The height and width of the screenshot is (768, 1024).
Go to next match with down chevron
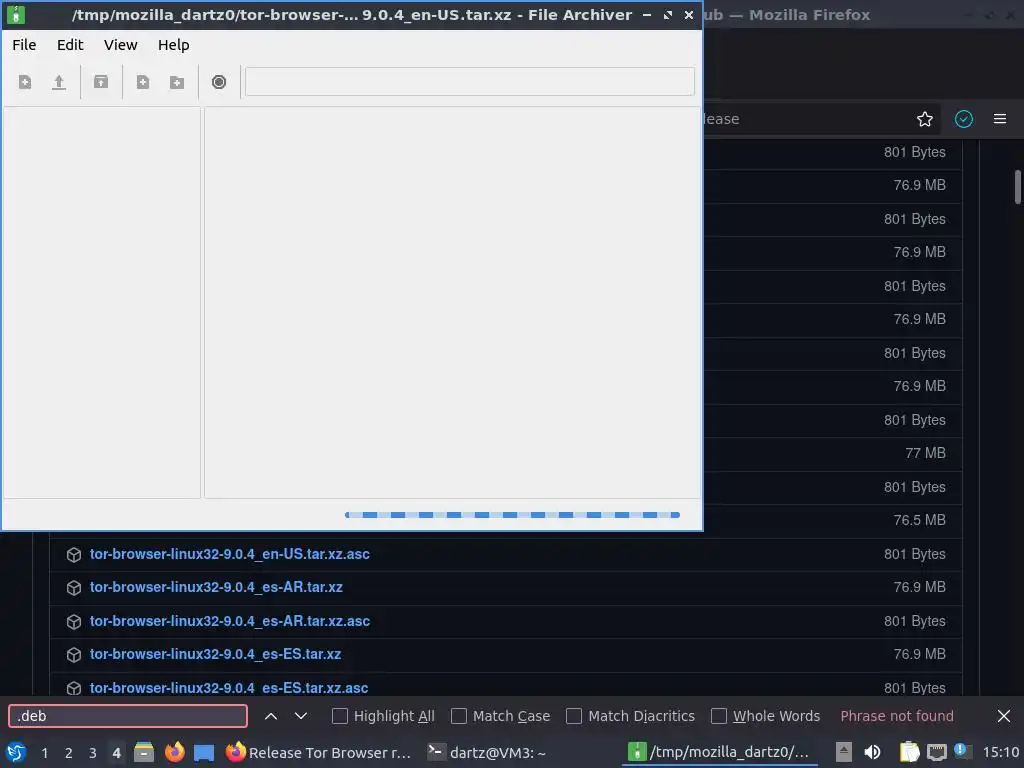[300, 716]
